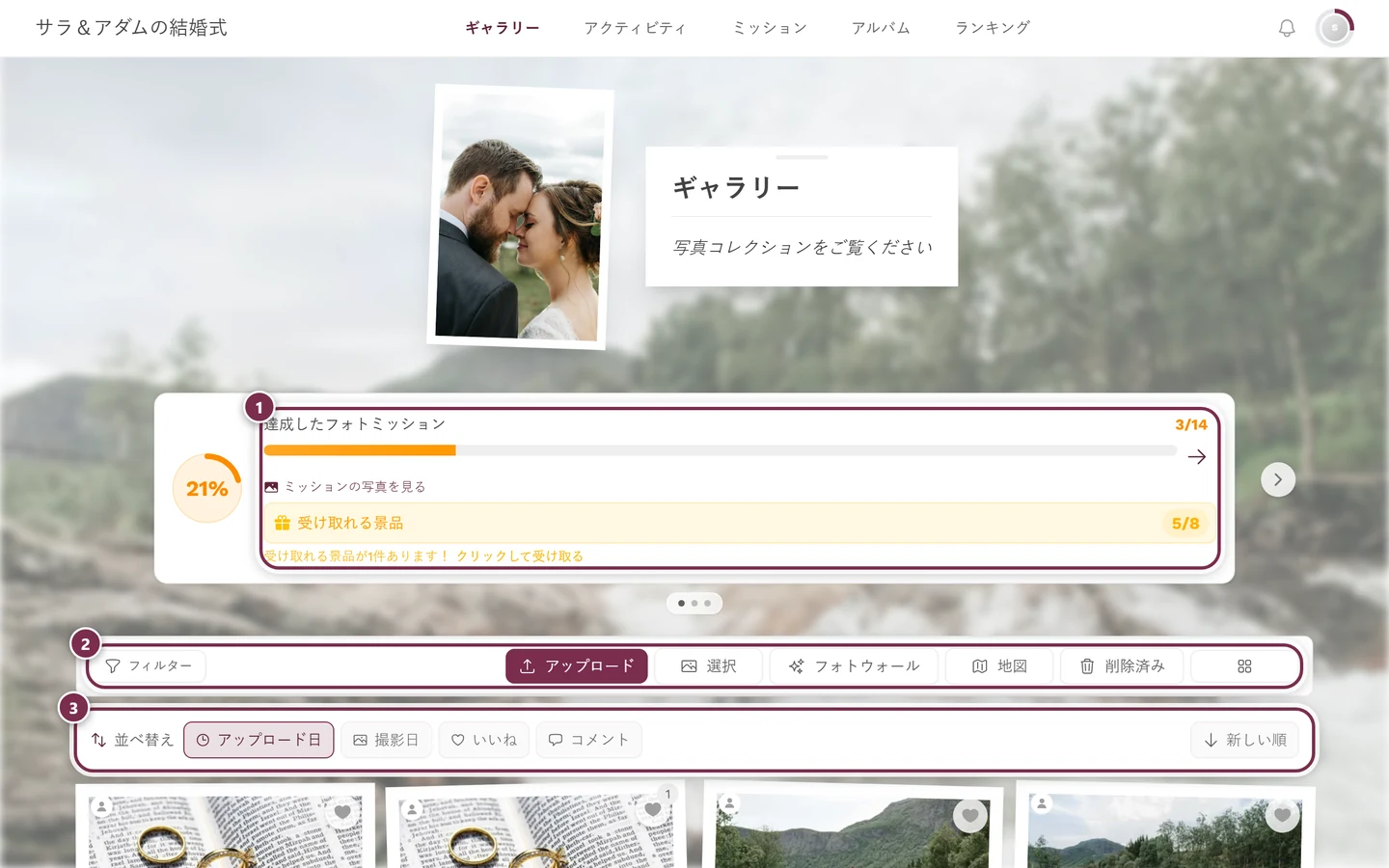This screenshot has height=868, width=1389.
Task: Open the notifications bell
Action: point(1287,28)
